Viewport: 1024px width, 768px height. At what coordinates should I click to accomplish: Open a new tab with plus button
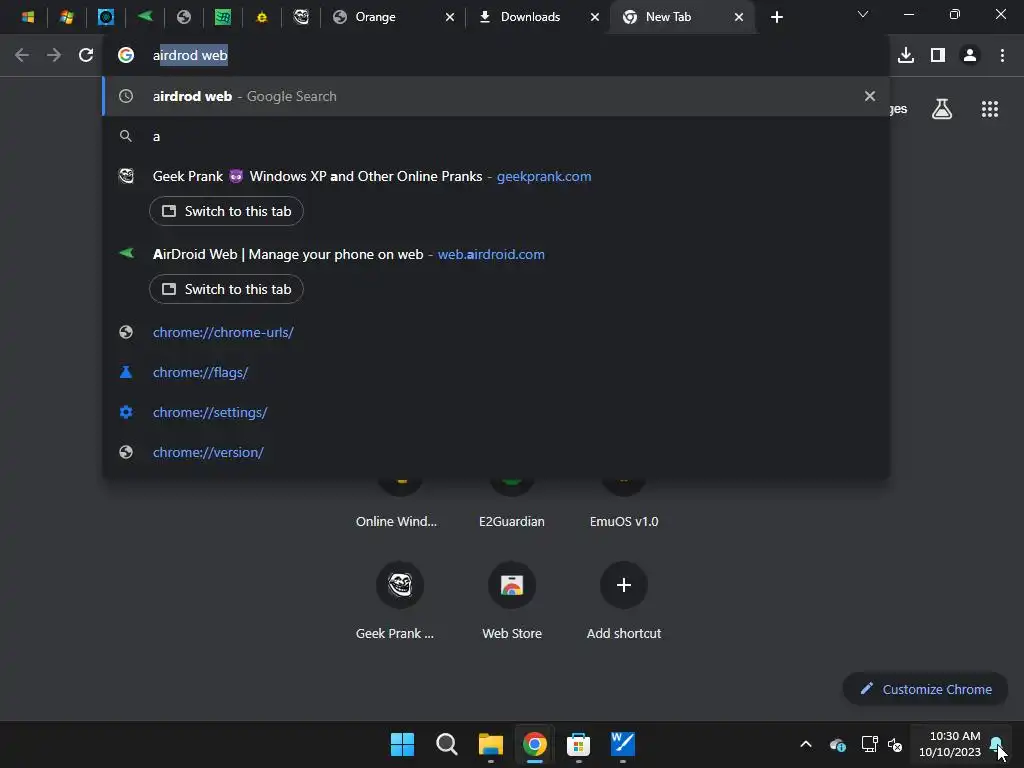point(776,17)
